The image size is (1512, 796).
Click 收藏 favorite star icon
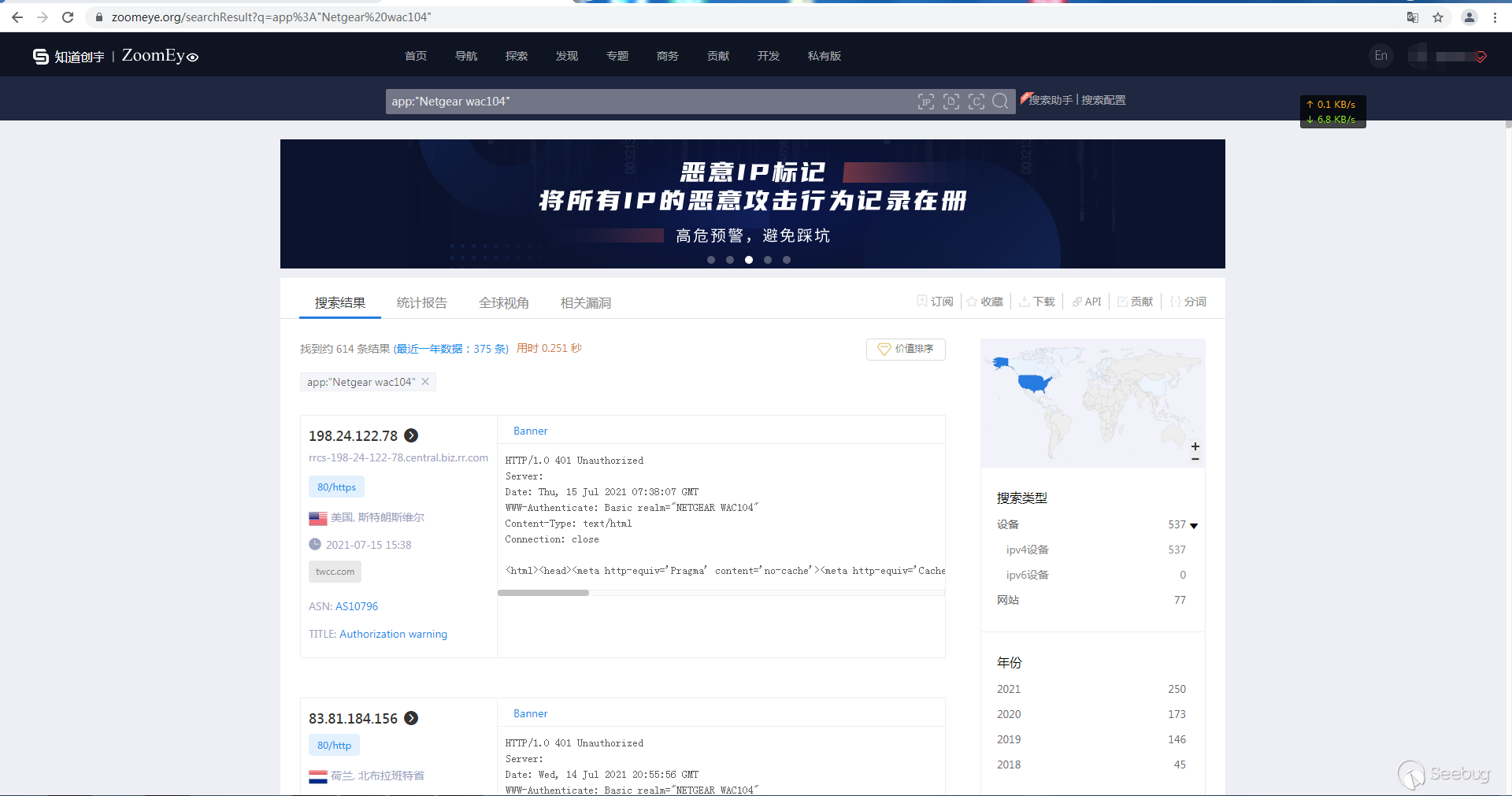pos(972,302)
